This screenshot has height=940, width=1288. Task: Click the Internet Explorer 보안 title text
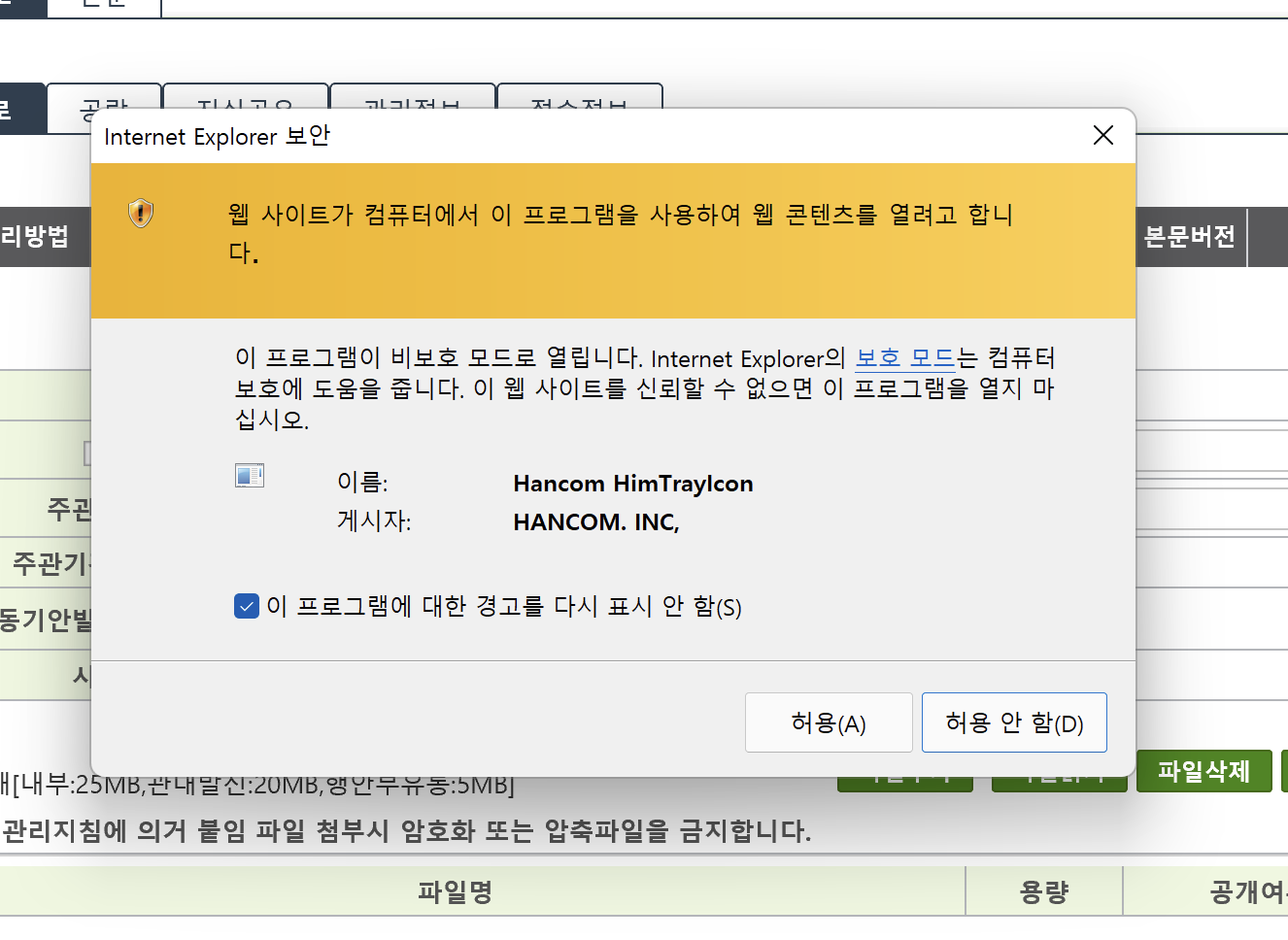pos(217,136)
